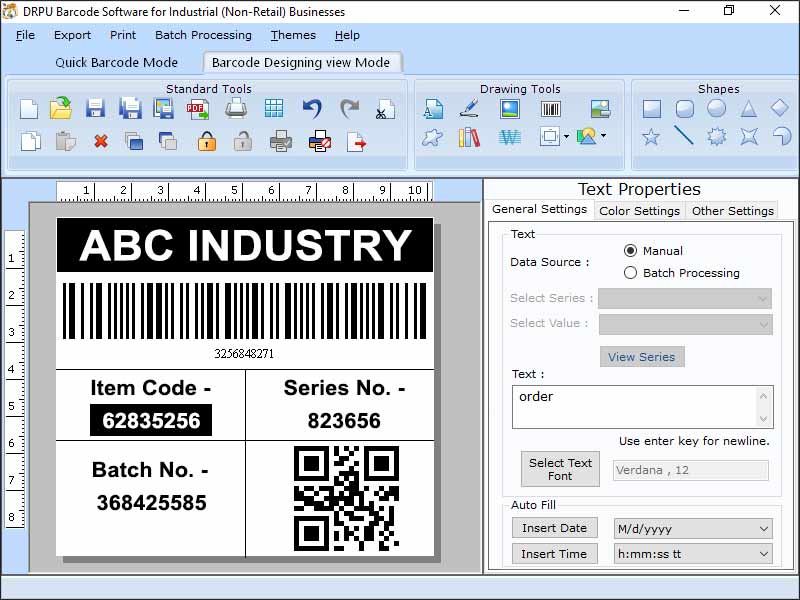Viewport: 800px width, 600px height.
Task: Open the Themes menu
Action: [x=292, y=35]
